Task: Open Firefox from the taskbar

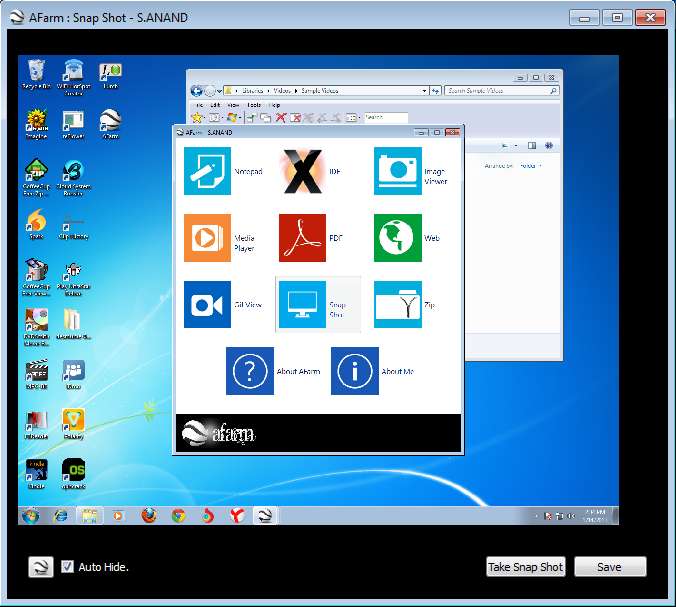Action: click(149, 516)
